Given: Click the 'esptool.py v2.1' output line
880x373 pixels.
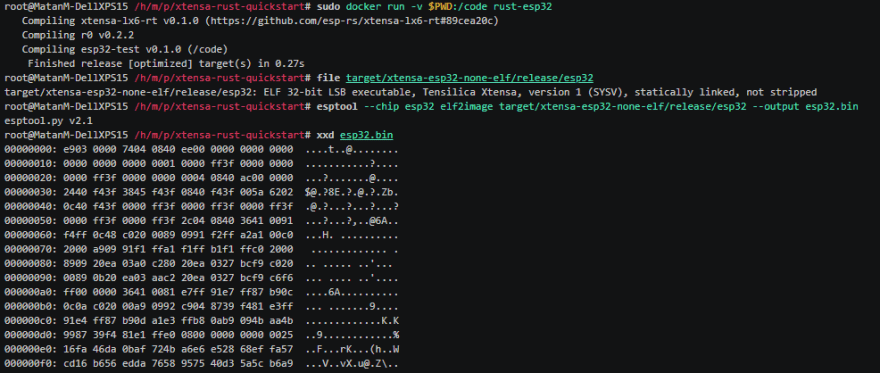Looking at the screenshot, I should coord(48,121).
